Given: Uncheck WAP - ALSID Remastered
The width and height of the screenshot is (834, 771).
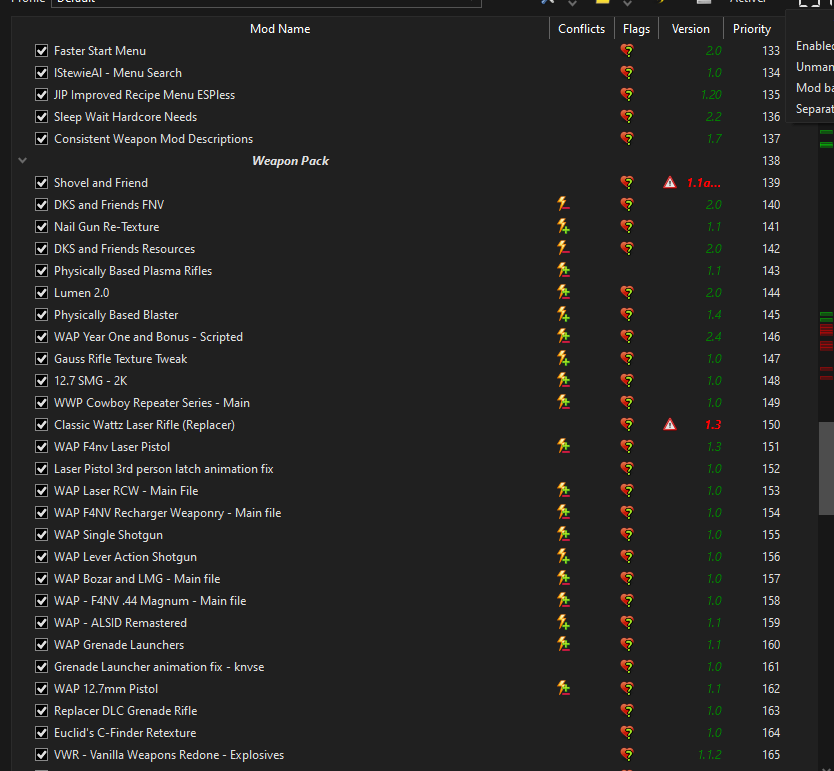Looking at the screenshot, I should coord(41,623).
